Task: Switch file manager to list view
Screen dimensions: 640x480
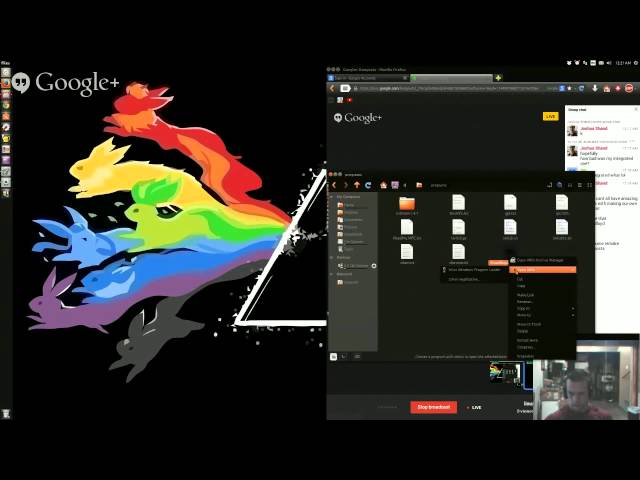Action: [x=580, y=185]
